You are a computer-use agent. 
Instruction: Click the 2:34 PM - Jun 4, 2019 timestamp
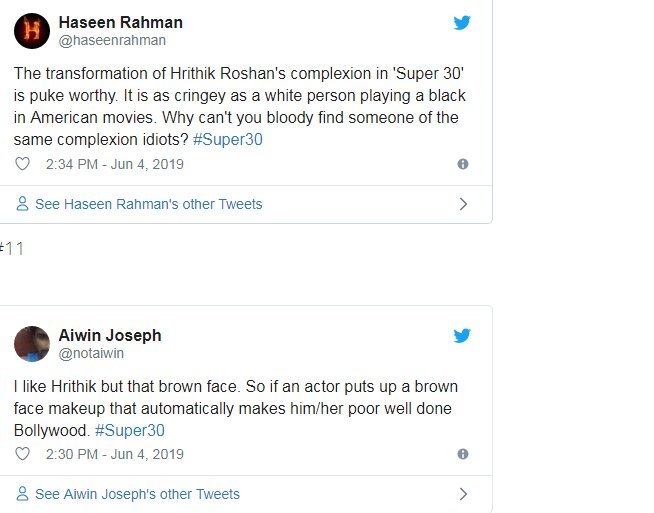tap(114, 164)
